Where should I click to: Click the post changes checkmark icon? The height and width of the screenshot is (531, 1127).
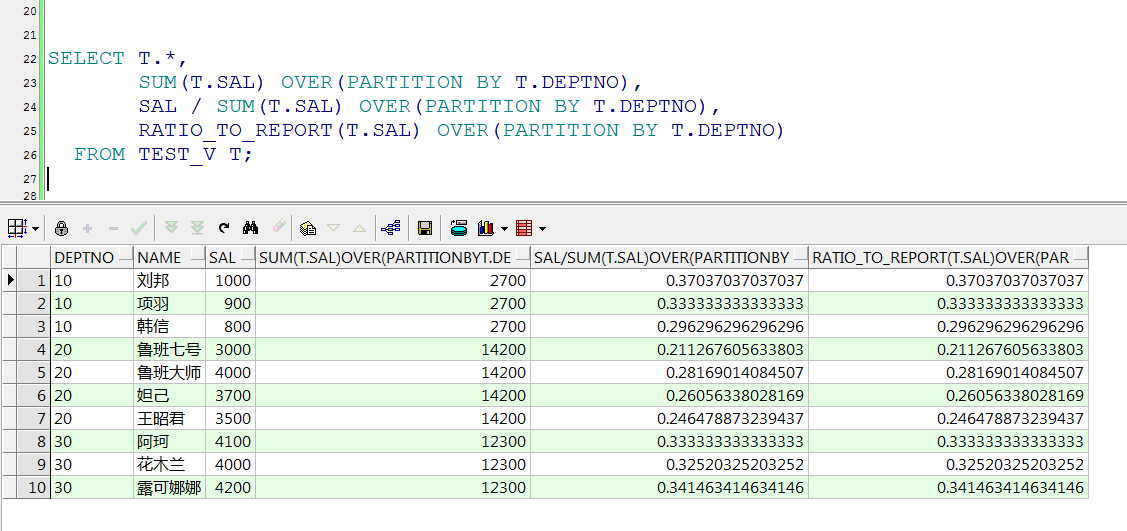139,228
